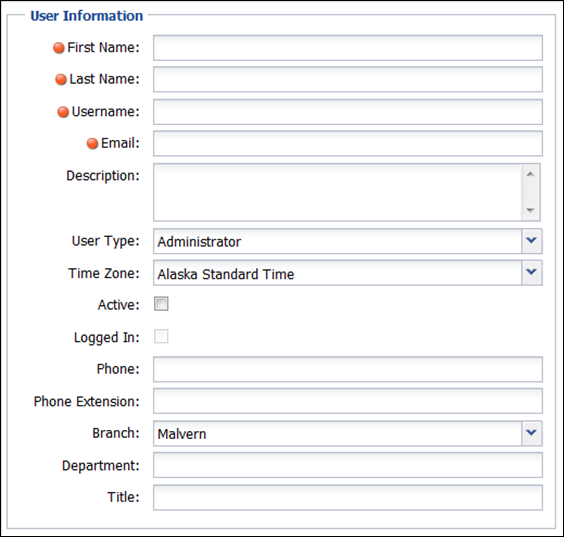Open the Branch dropdown arrow
This screenshot has width=564, height=537.
532,433
